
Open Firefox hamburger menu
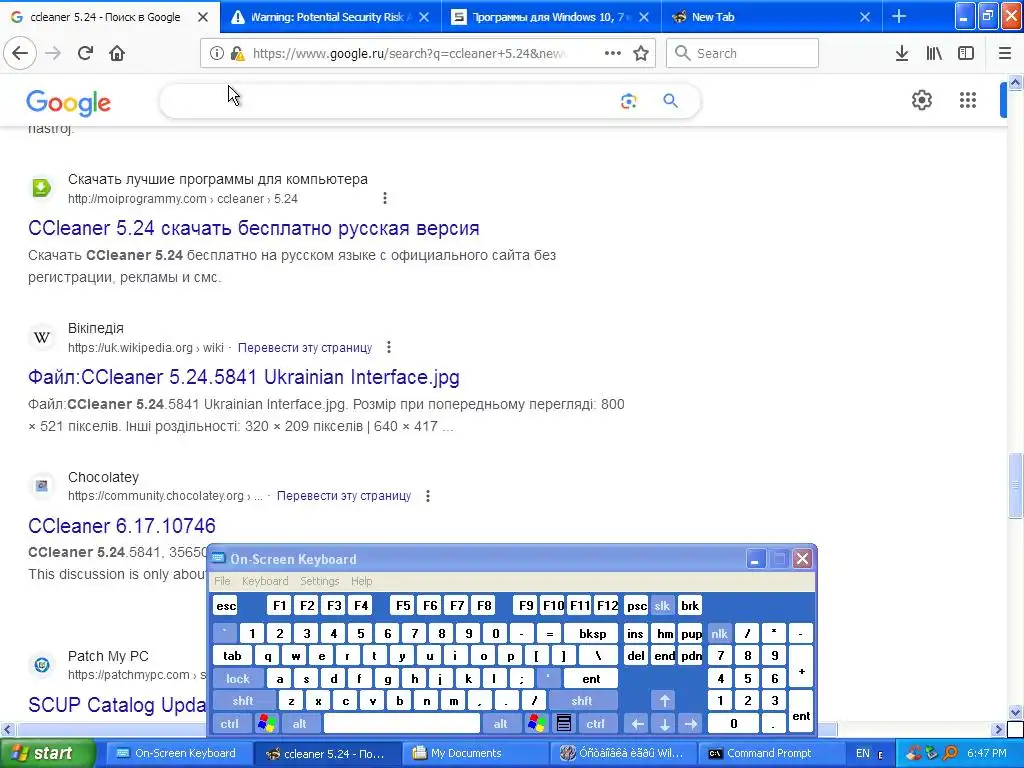pyautogui.click(x=1005, y=54)
